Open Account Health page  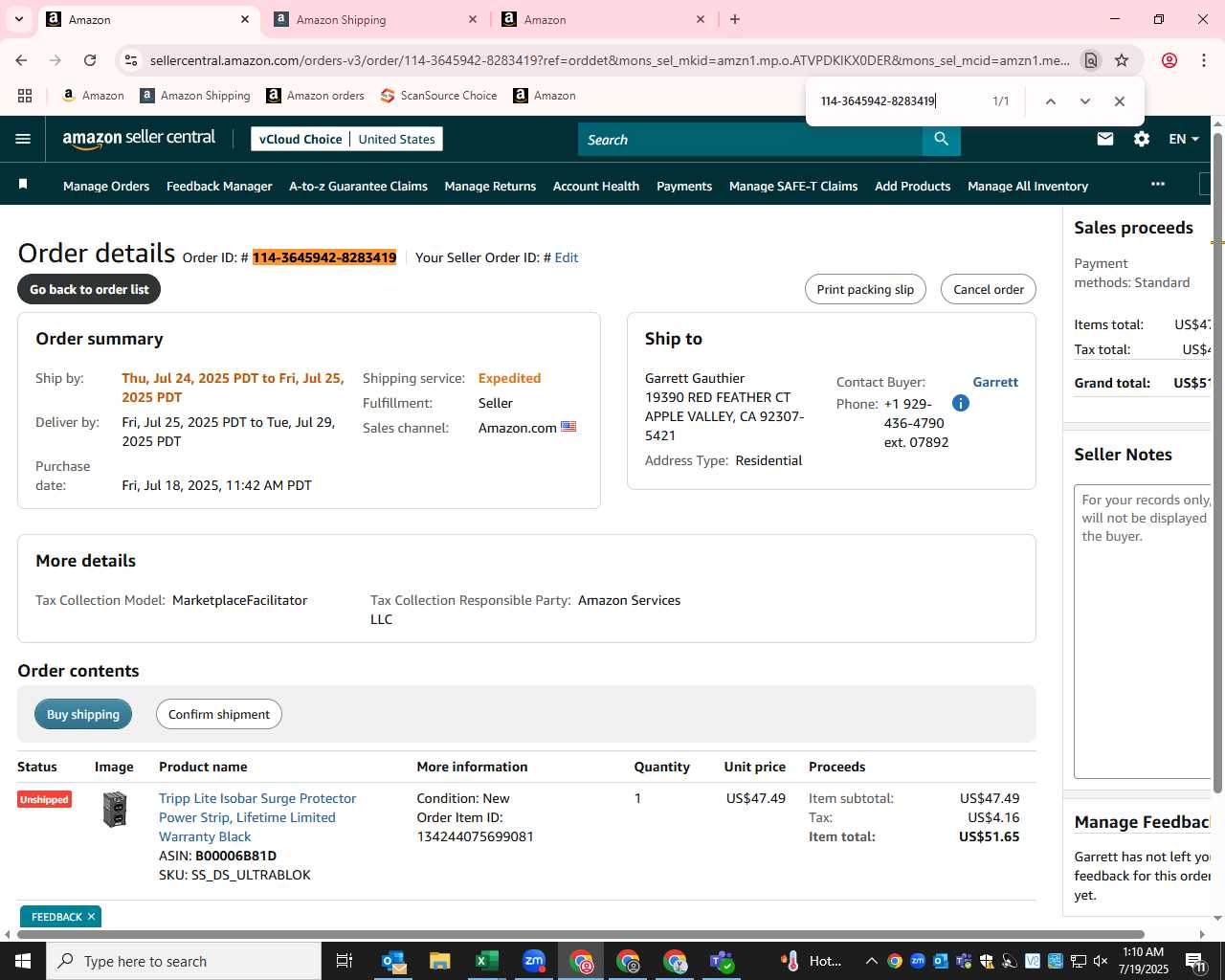(596, 186)
